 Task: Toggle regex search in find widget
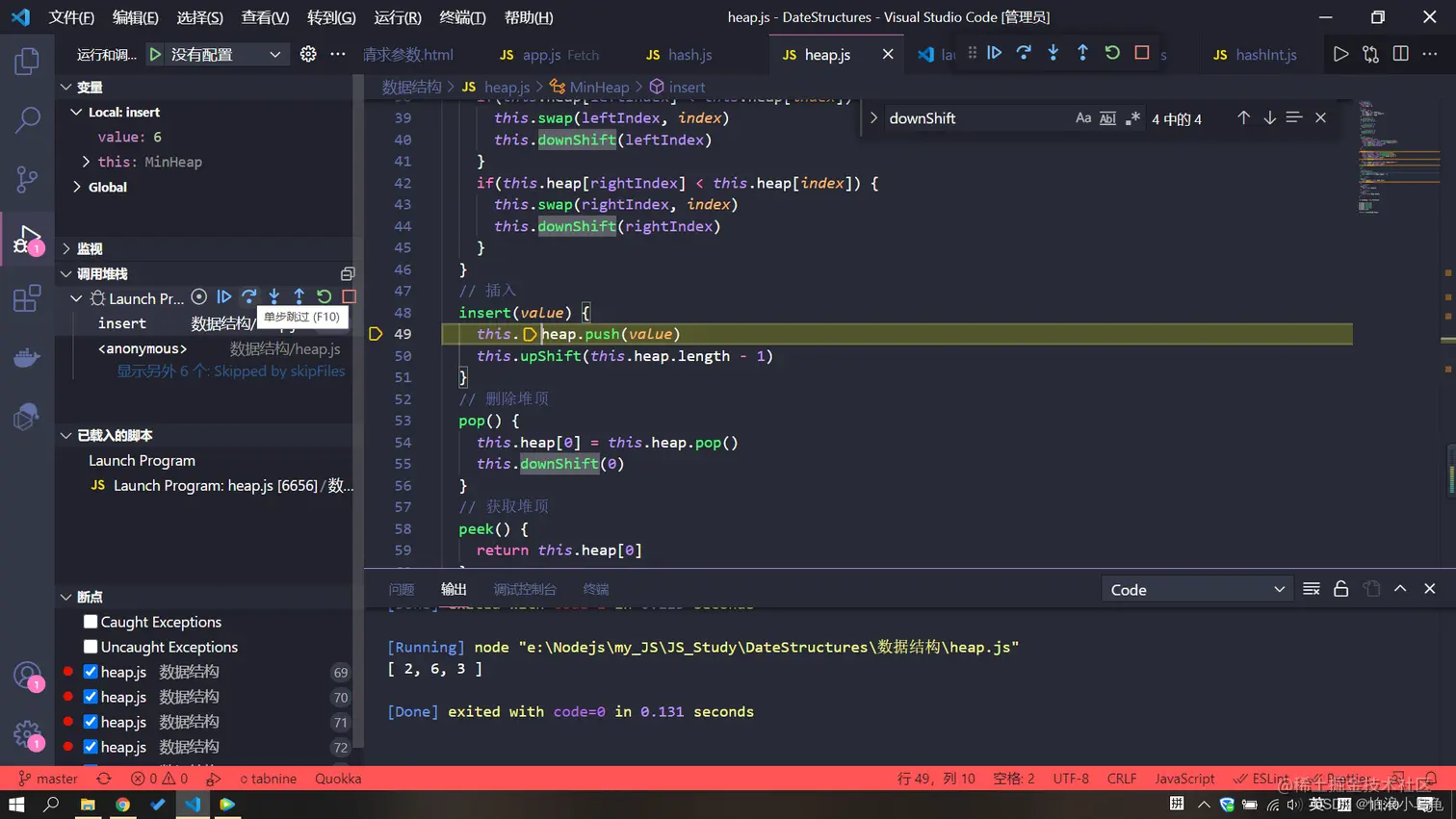(x=1132, y=118)
